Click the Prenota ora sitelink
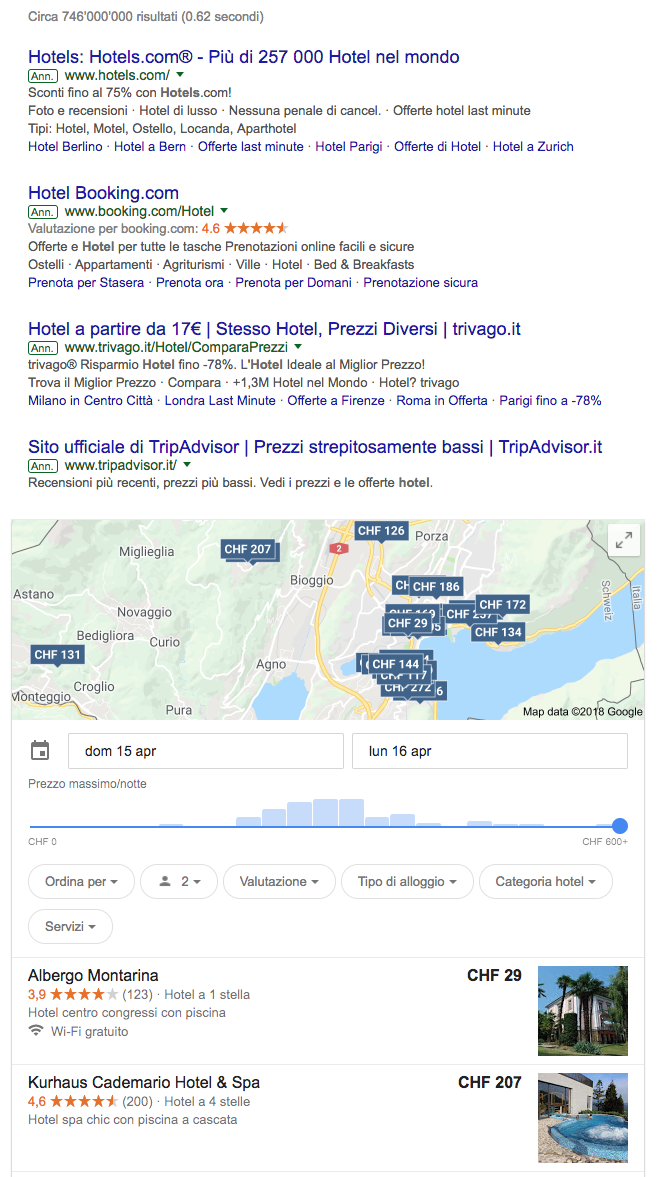The image size is (664, 1177). [190, 283]
